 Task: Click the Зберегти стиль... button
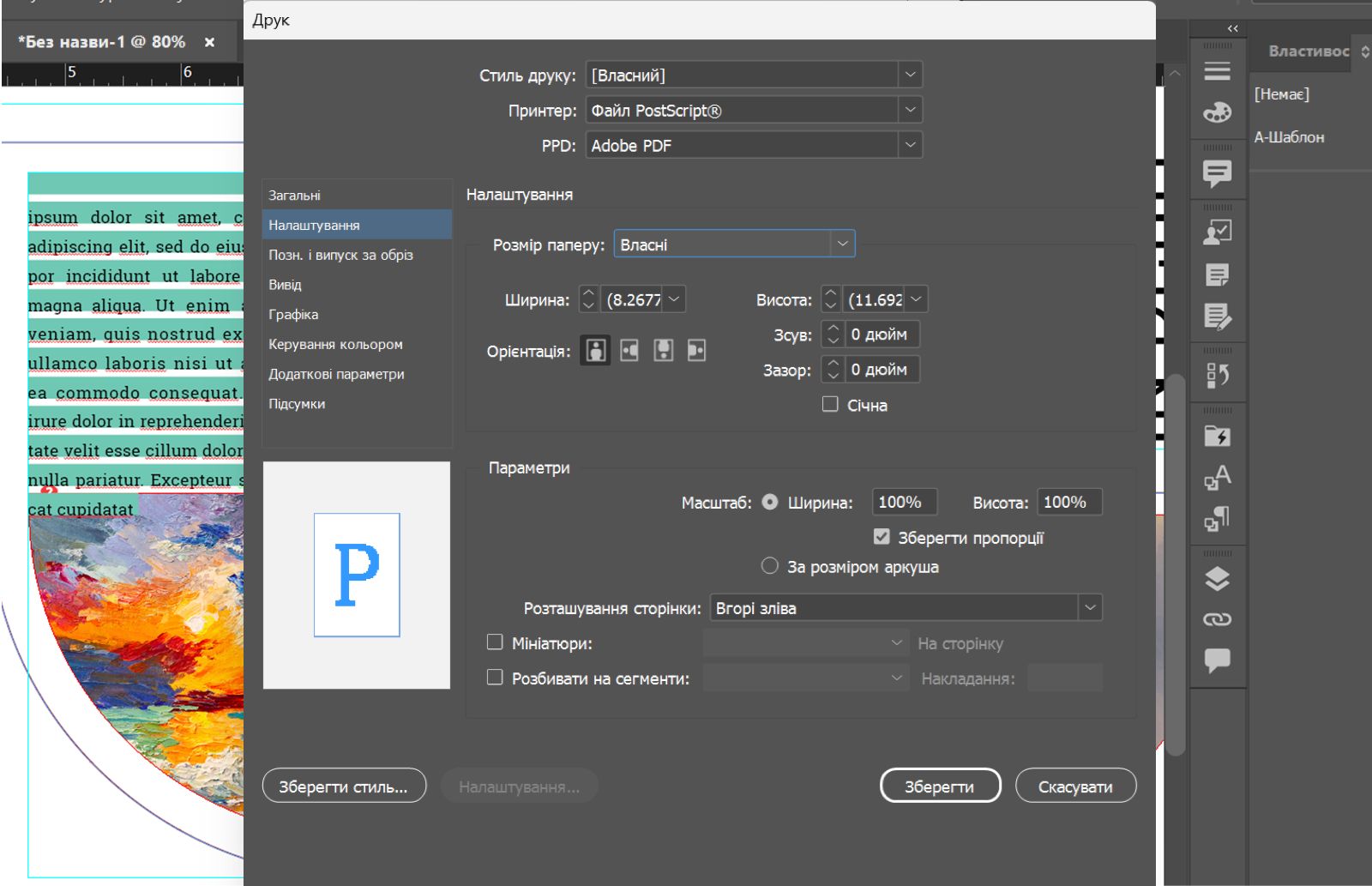coord(344,786)
